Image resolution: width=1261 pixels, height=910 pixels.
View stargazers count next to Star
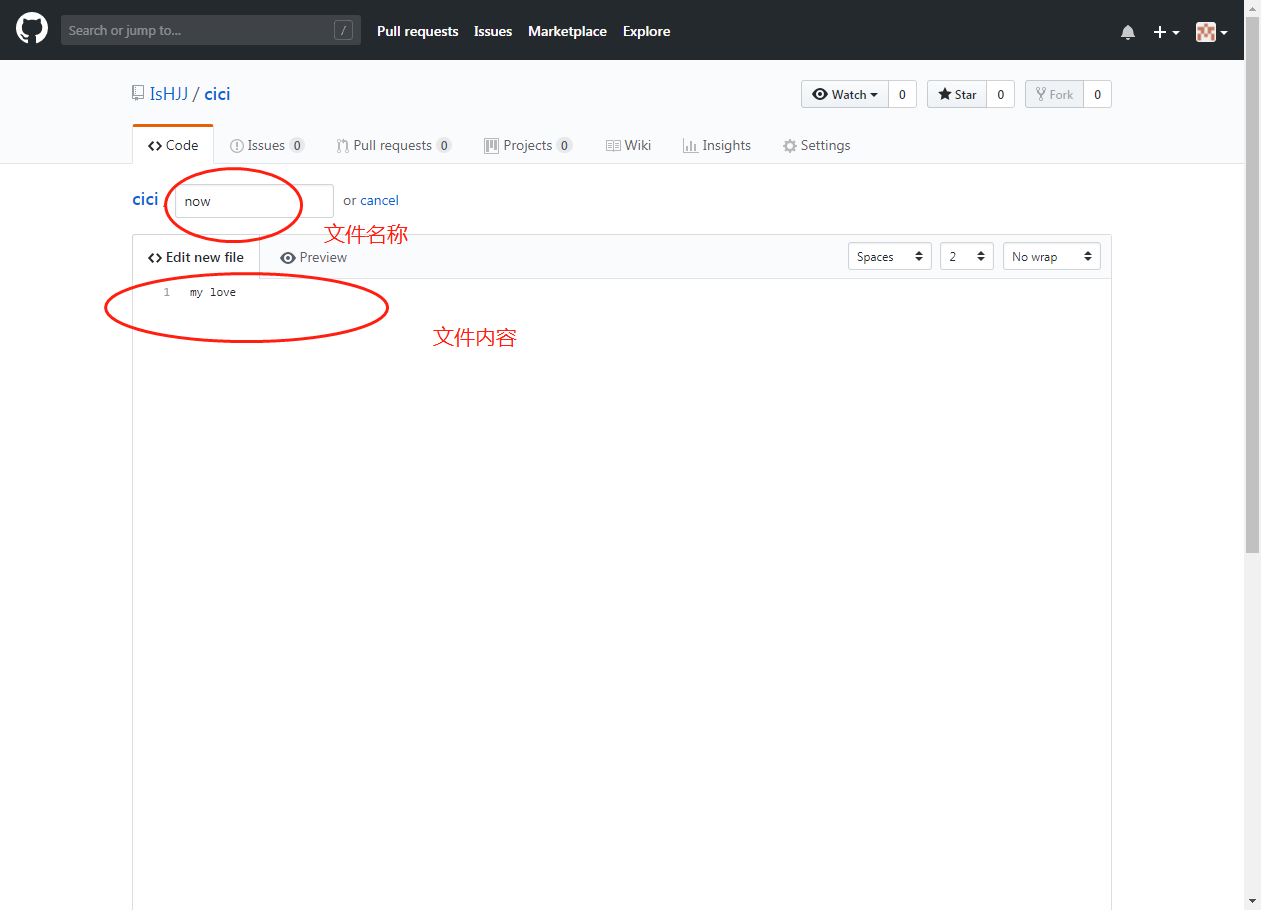1000,94
